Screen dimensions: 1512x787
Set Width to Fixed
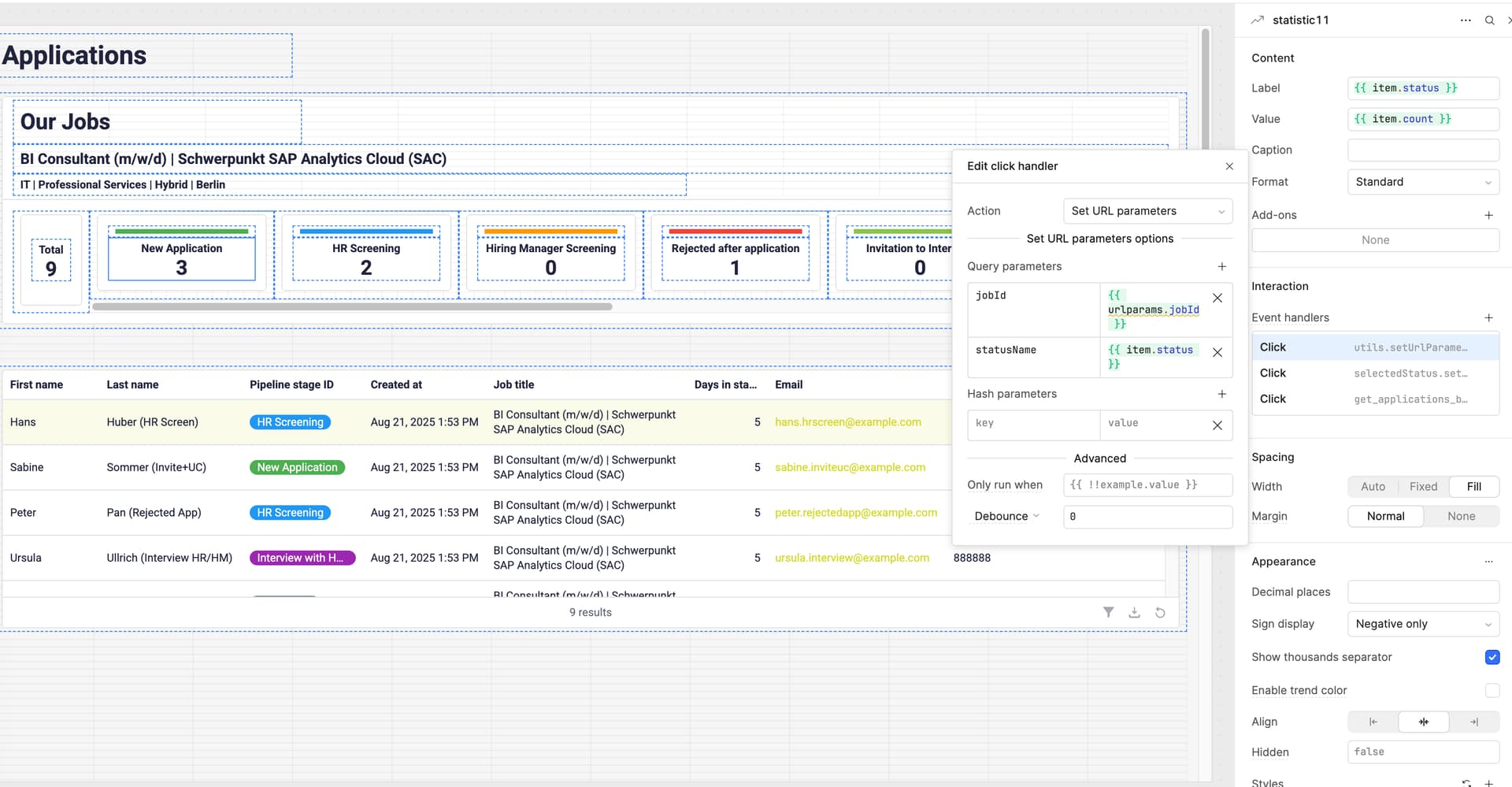click(1423, 487)
